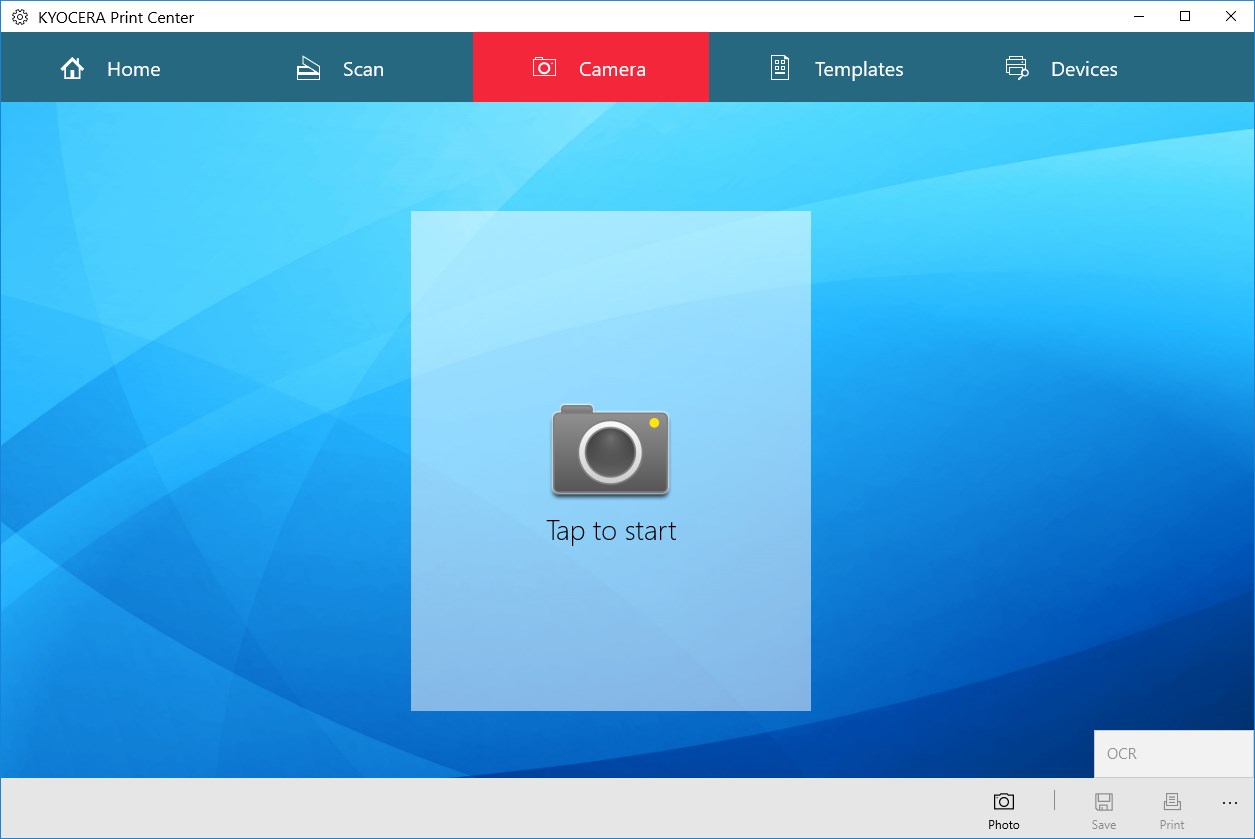1255x839 pixels.
Task: Click the large camera icon in preview
Action: click(x=610, y=451)
